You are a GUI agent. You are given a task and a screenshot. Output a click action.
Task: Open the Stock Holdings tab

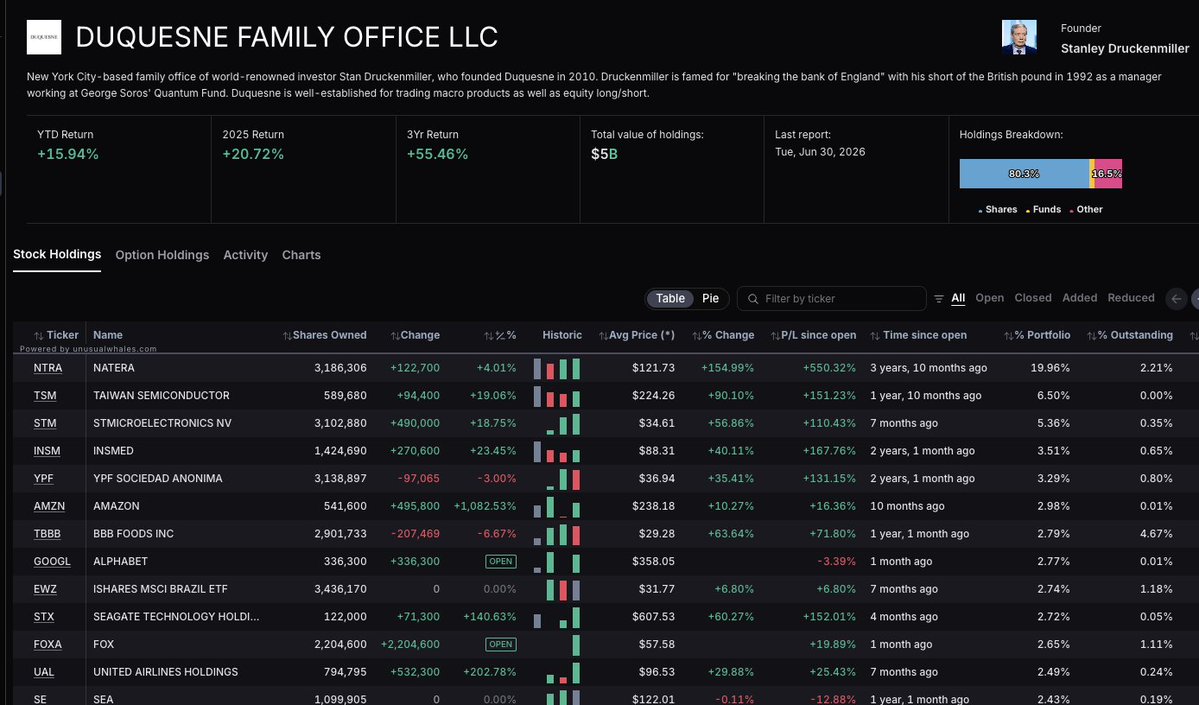tap(57, 255)
